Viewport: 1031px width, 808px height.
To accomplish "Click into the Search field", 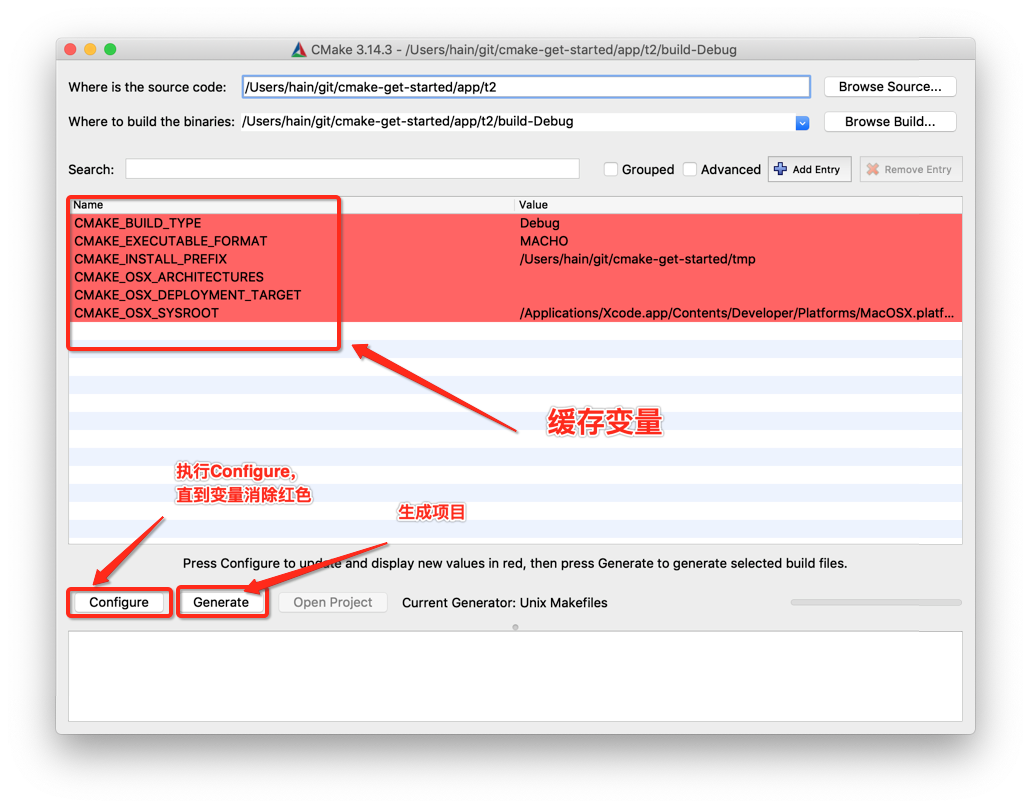I will (x=352, y=169).
